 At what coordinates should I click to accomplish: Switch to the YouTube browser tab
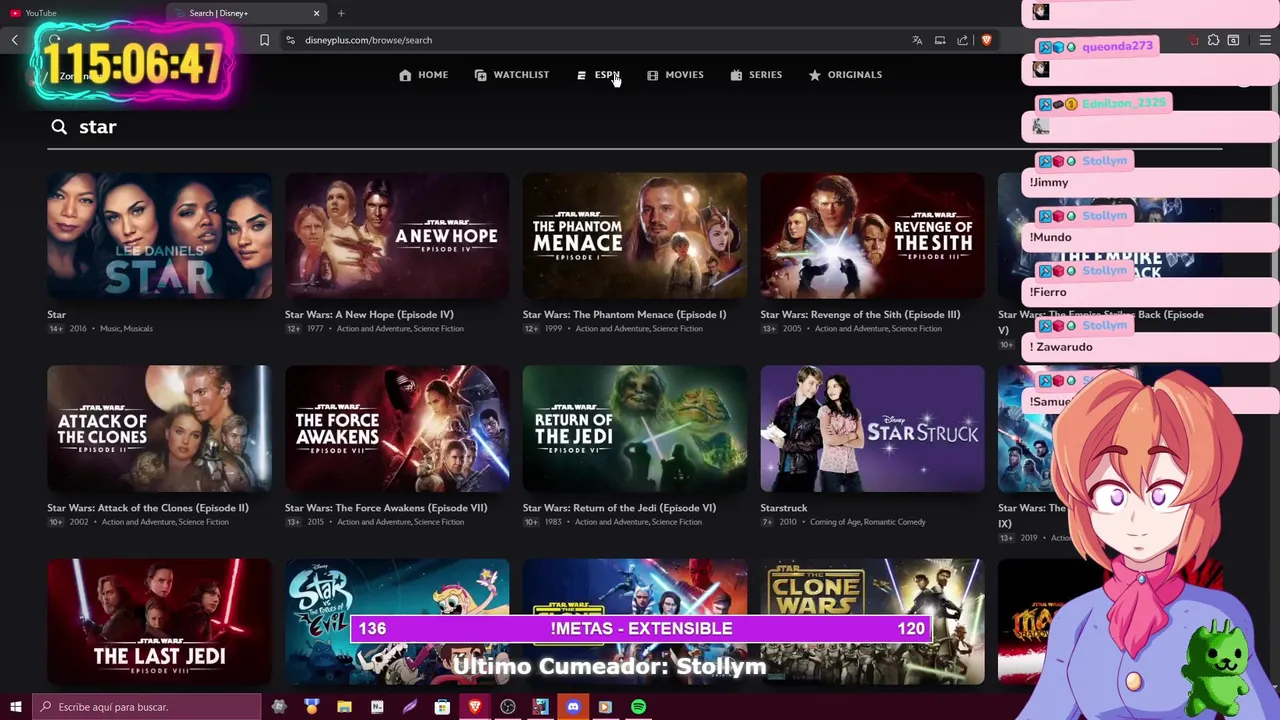80,13
